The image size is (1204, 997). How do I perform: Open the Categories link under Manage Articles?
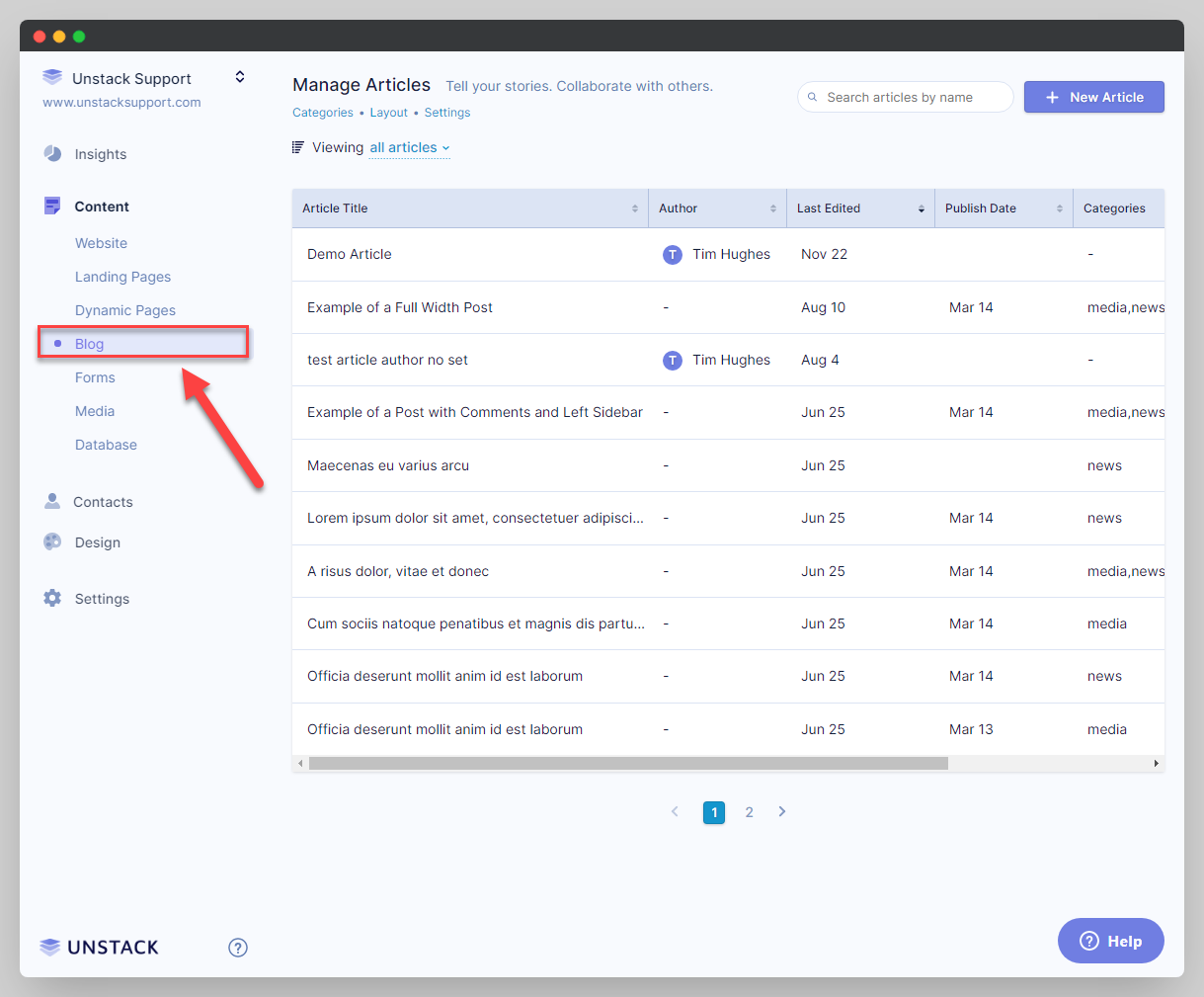click(322, 113)
